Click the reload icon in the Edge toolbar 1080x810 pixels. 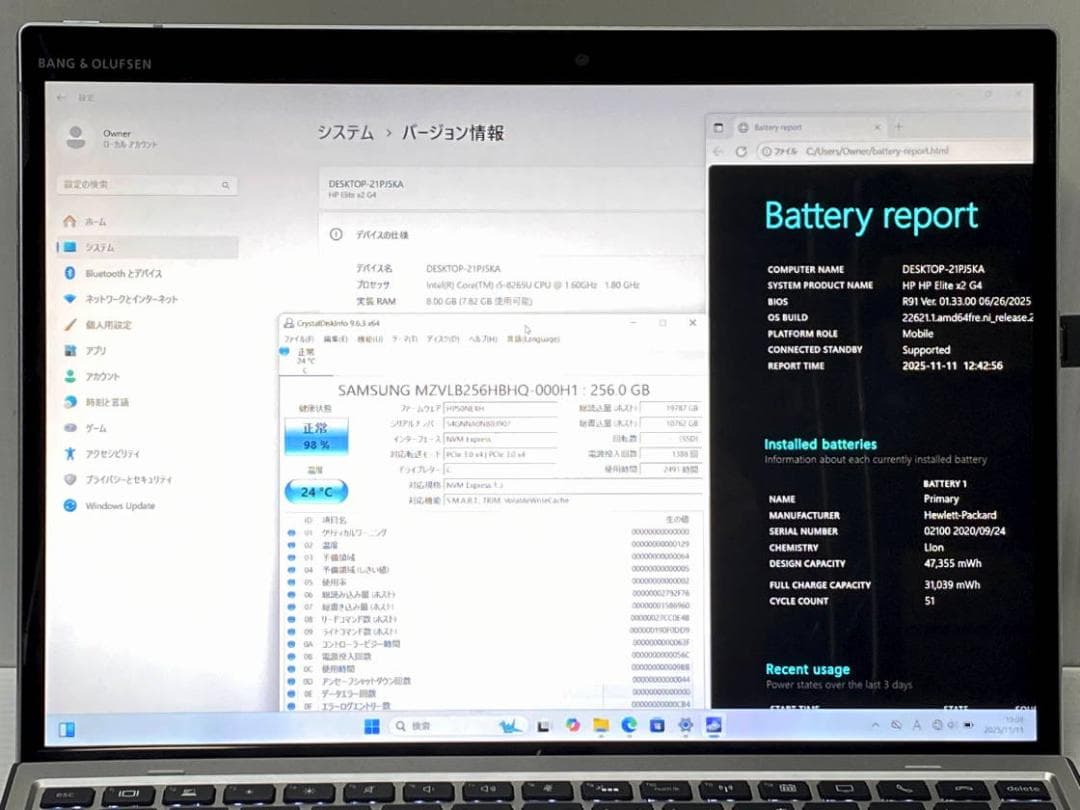pyautogui.click(x=741, y=150)
